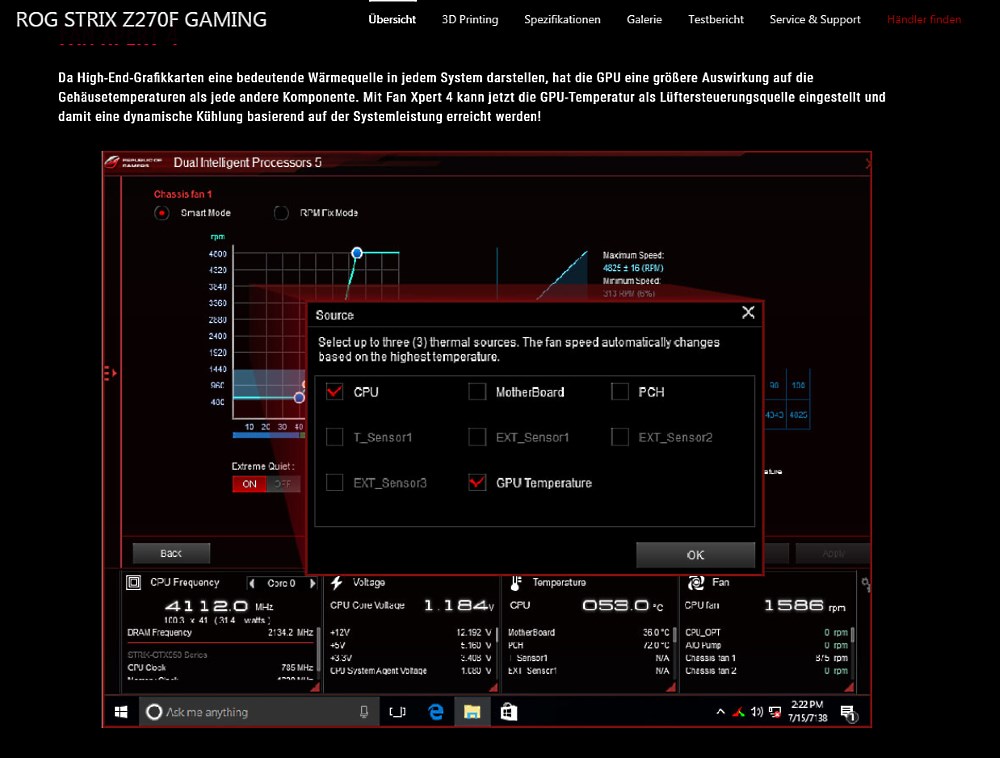Viewport: 1000px width, 758px height.
Task: Click the Temperature thermometer icon
Action: tap(516, 582)
